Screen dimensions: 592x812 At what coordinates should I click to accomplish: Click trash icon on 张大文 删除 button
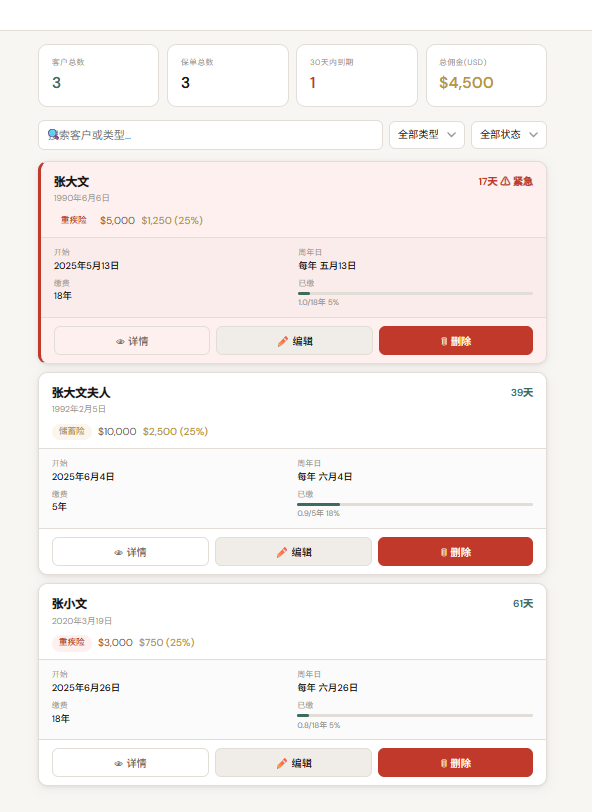444,341
